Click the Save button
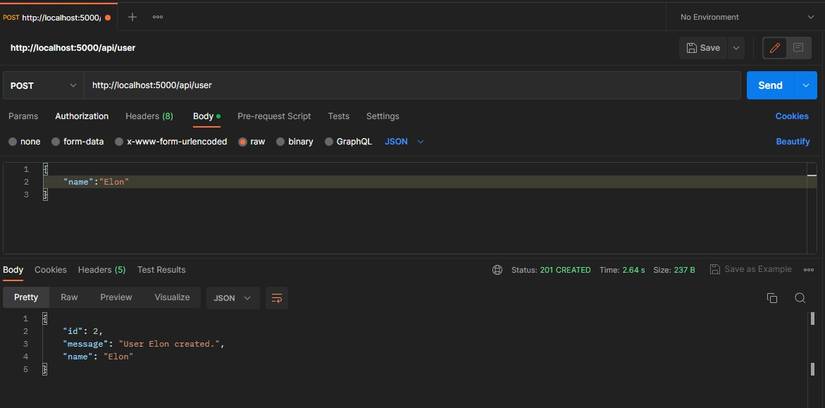Image resolution: width=825 pixels, height=408 pixels. 703,48
